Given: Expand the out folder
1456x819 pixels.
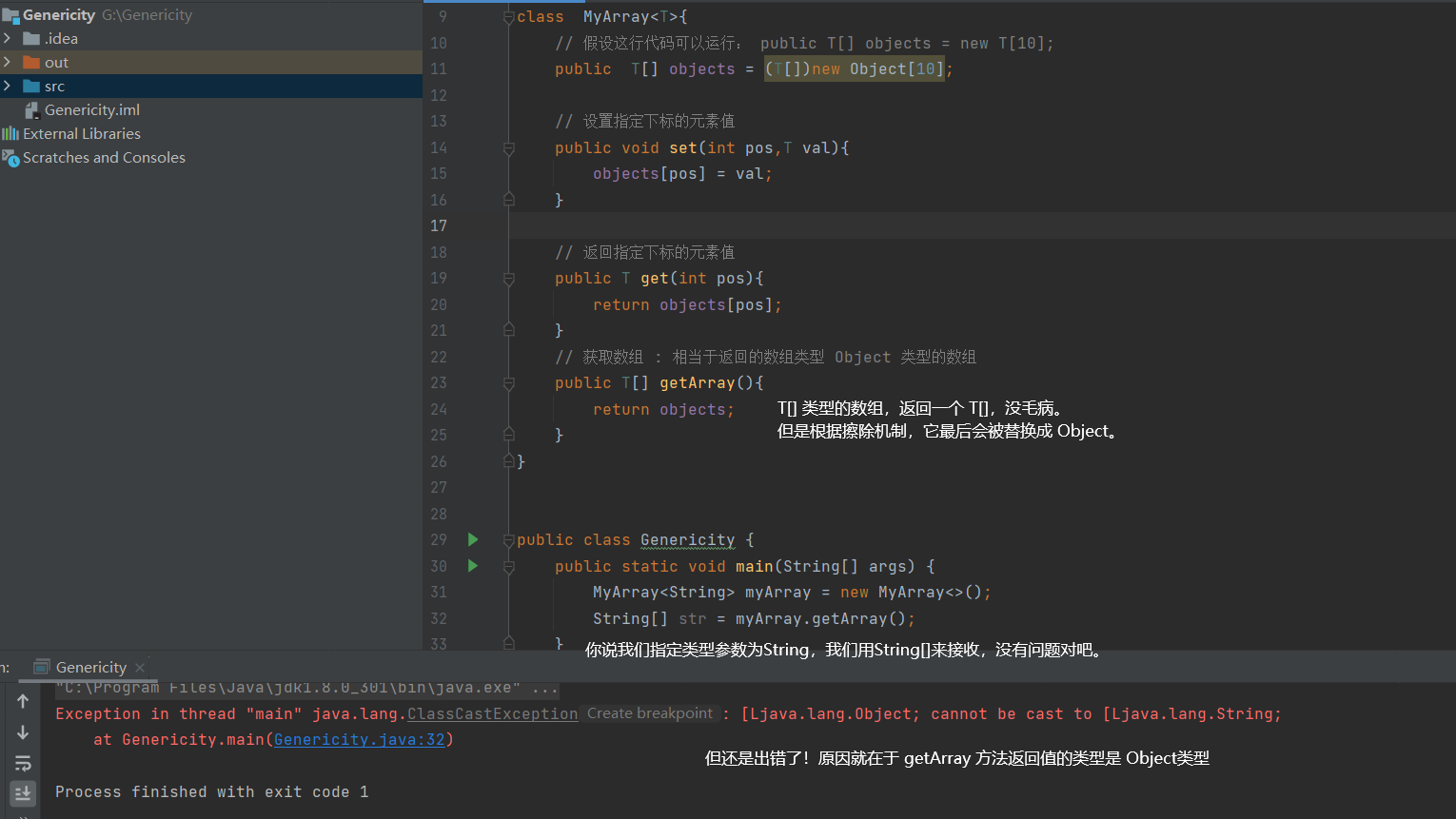Looking at the screenshot, I should pyautogui.click(x=7, y=62).
